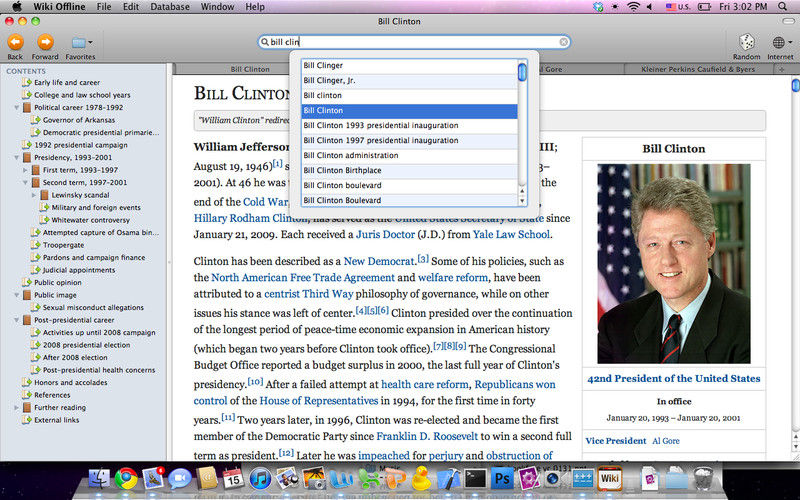Collapse the Second term, 1997–2001 section
This screenshot has width=800, height=500.
25,183
